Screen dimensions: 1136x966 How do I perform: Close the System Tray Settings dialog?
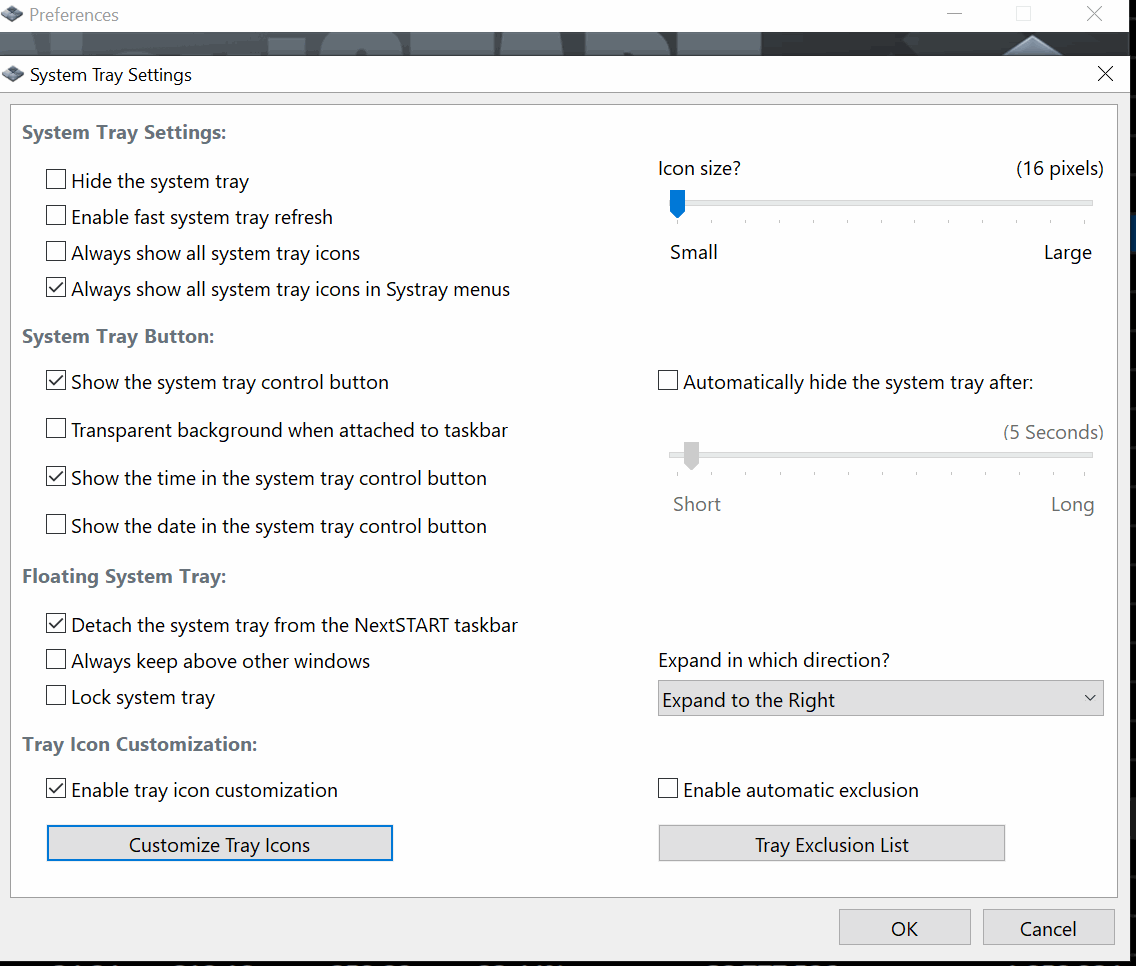[x=1105, y=74]
